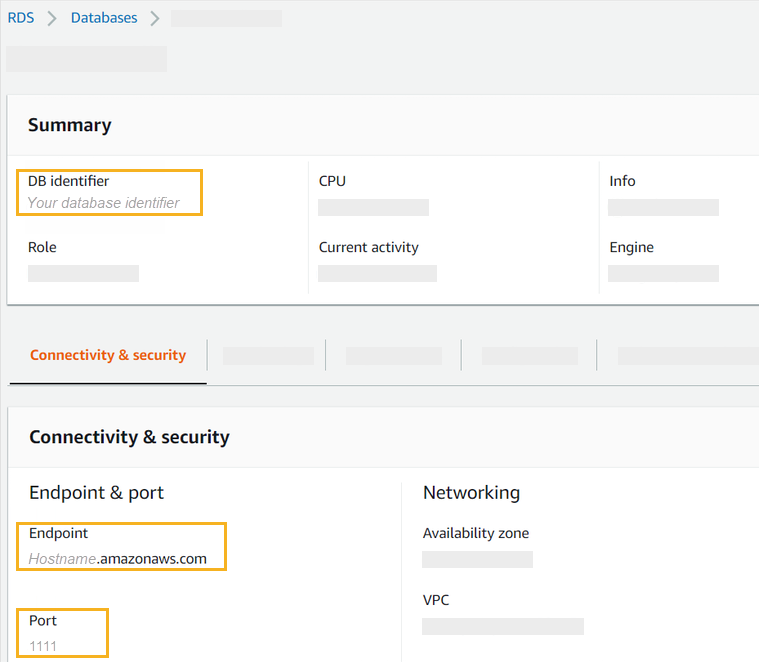Screen dimensions: 759x662
Task: Click the DB identifier label
Action: point(68,181)
